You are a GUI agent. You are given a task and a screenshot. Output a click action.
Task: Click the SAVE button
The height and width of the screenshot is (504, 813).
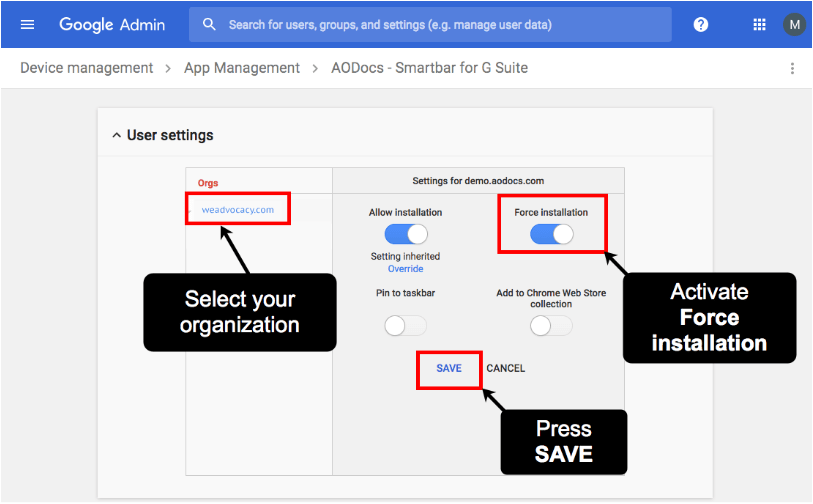pos(448,368)
